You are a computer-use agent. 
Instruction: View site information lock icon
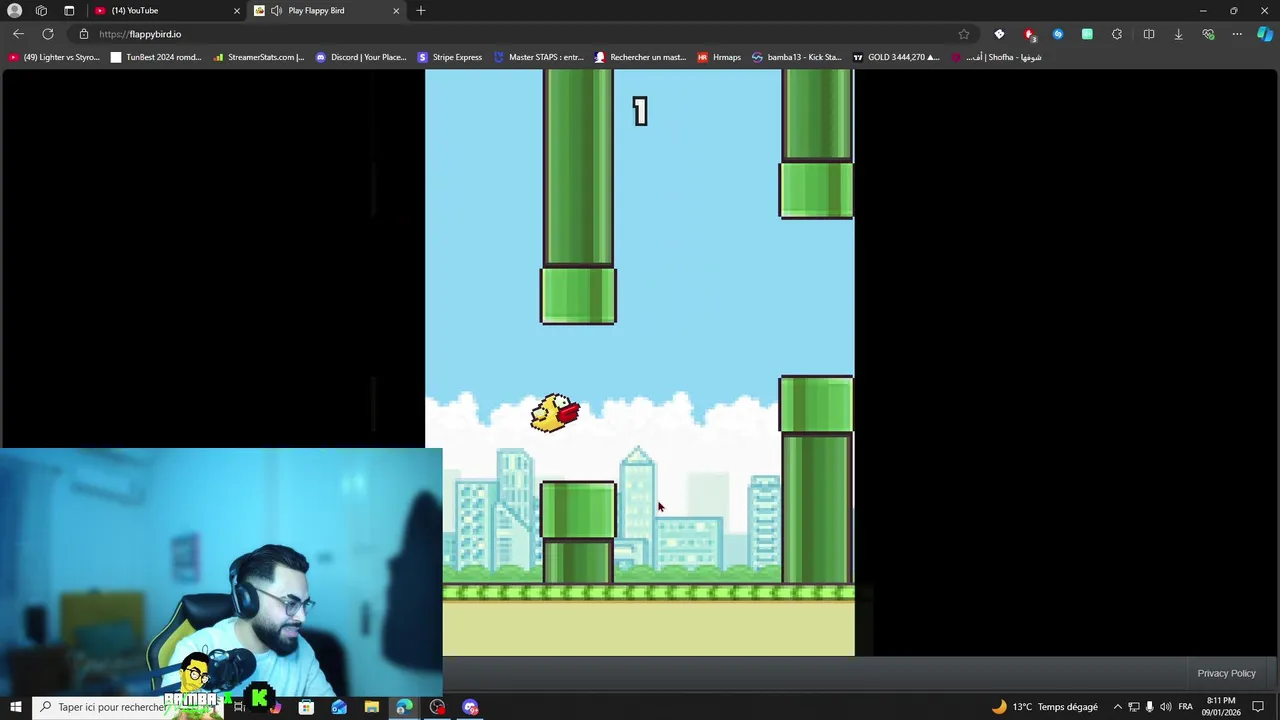pos(84,34)
